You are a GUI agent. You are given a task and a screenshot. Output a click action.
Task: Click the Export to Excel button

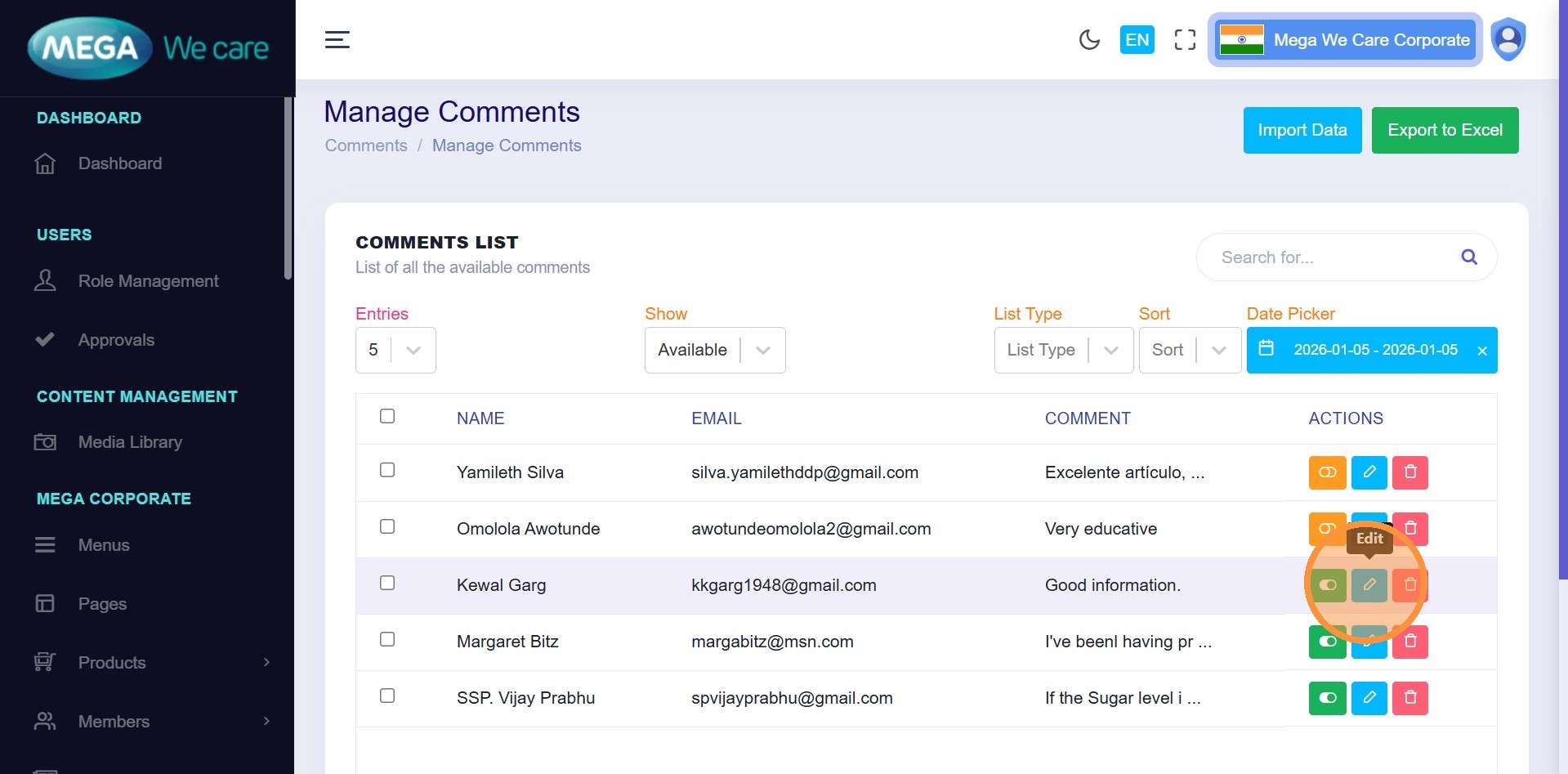(x=1444, y=130)
